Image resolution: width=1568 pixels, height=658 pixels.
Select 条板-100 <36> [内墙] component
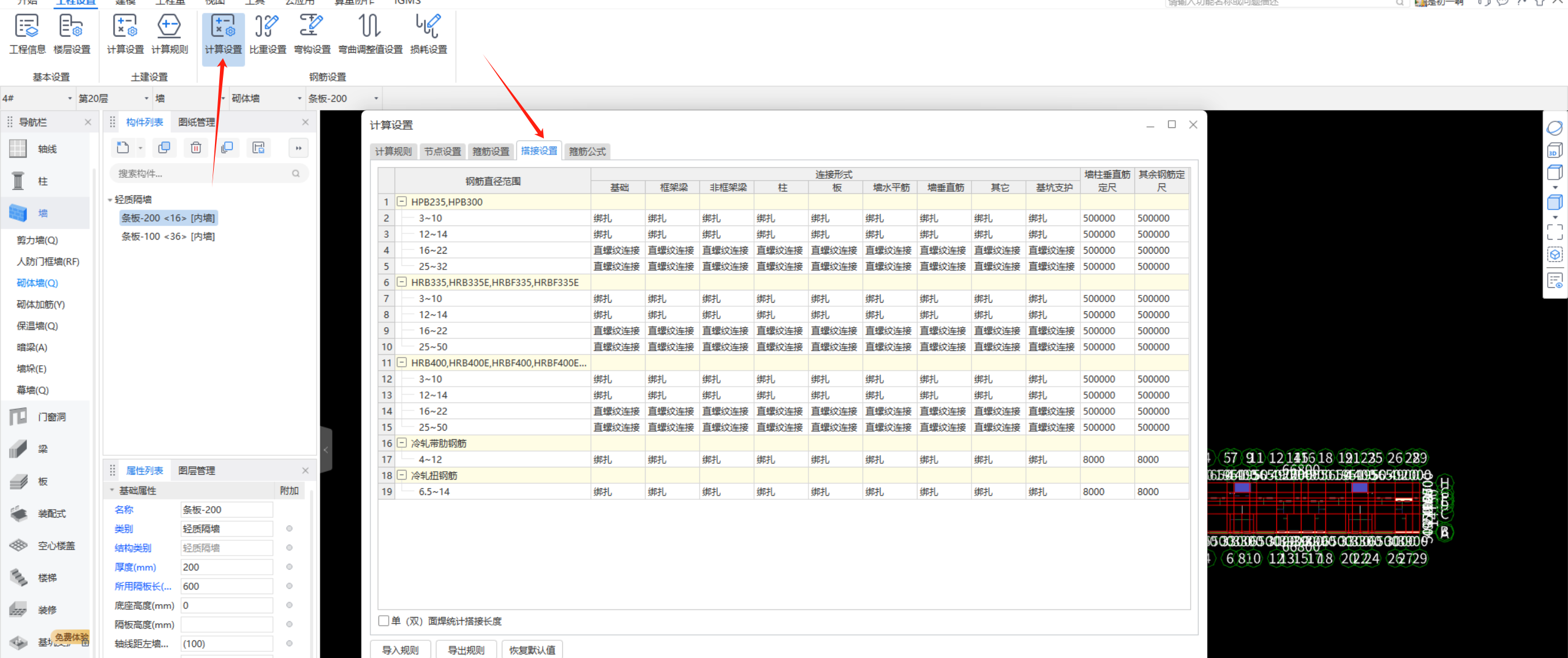coord(168,236)
